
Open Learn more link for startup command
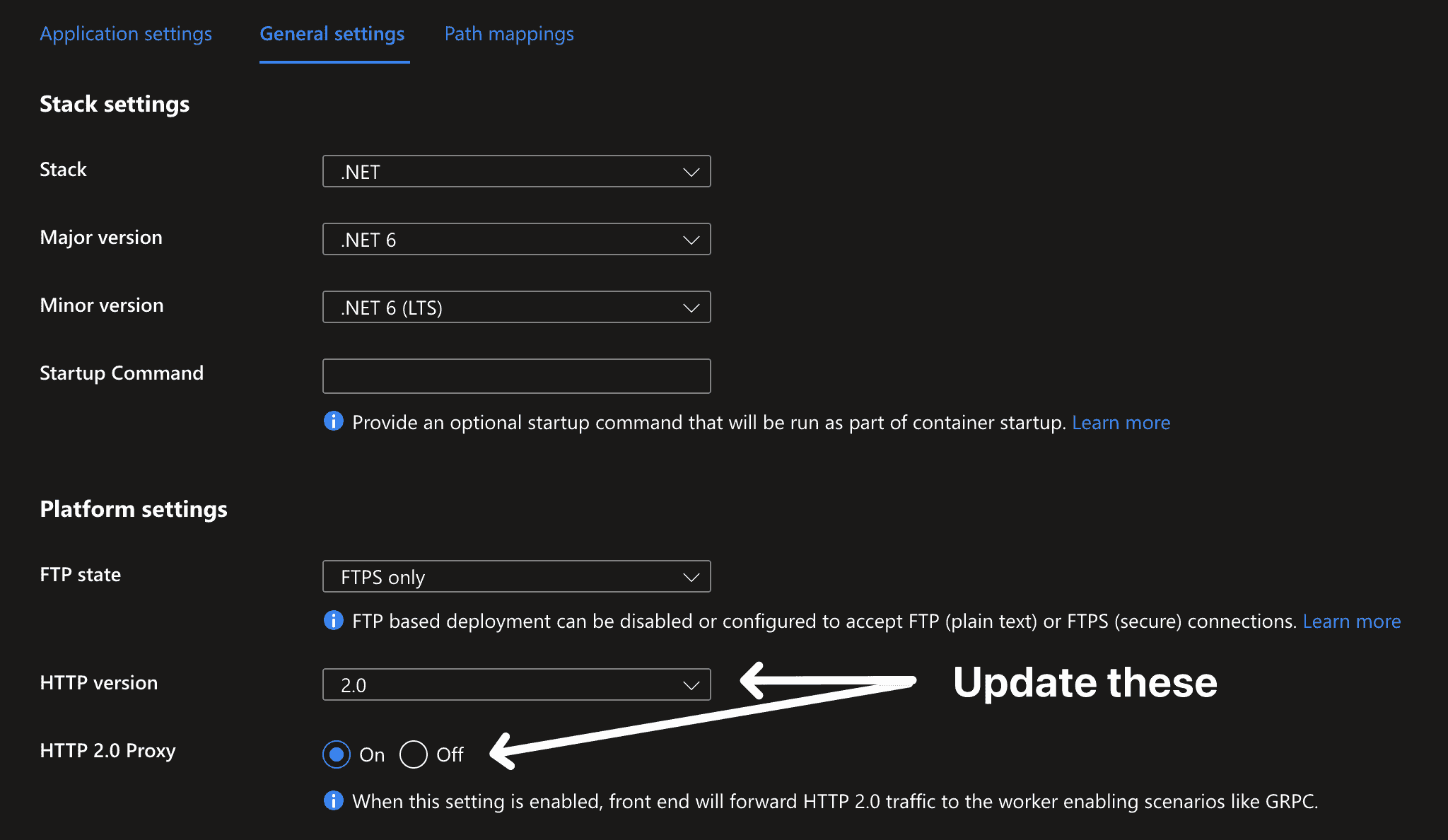[x=1121, y=423]
